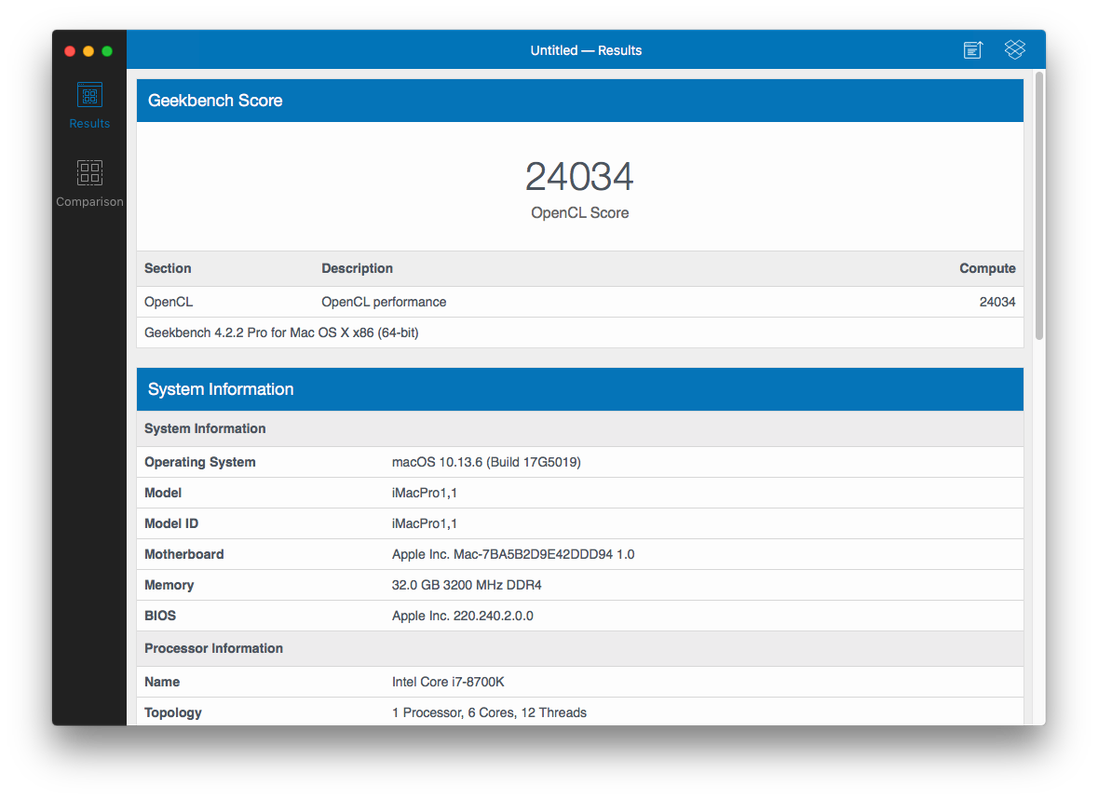The width and height of the screenshot is (1098, 800).
Task: Click the 'Processor Information' subheader row
Action: pyautogui.click(x=580, y=649)
